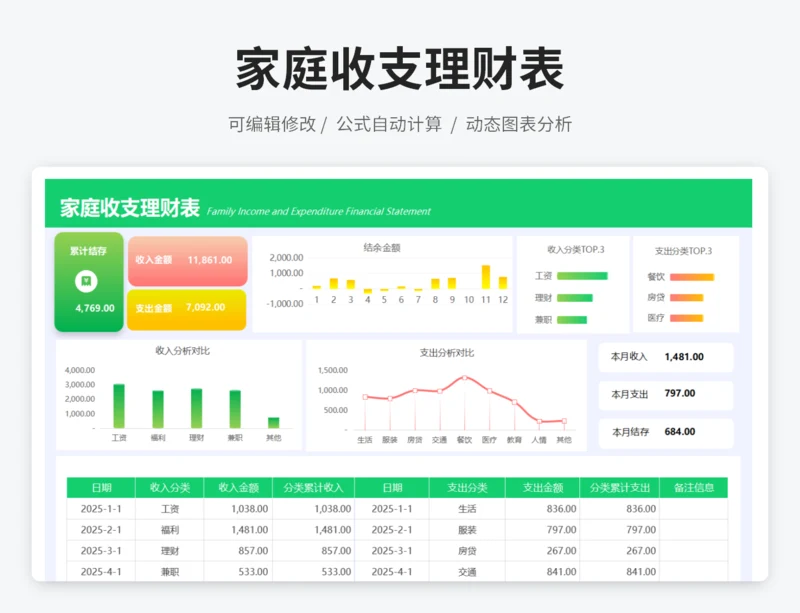
Task: Select the 支出分类TOP.3 panel title
Action: [683, 251]
